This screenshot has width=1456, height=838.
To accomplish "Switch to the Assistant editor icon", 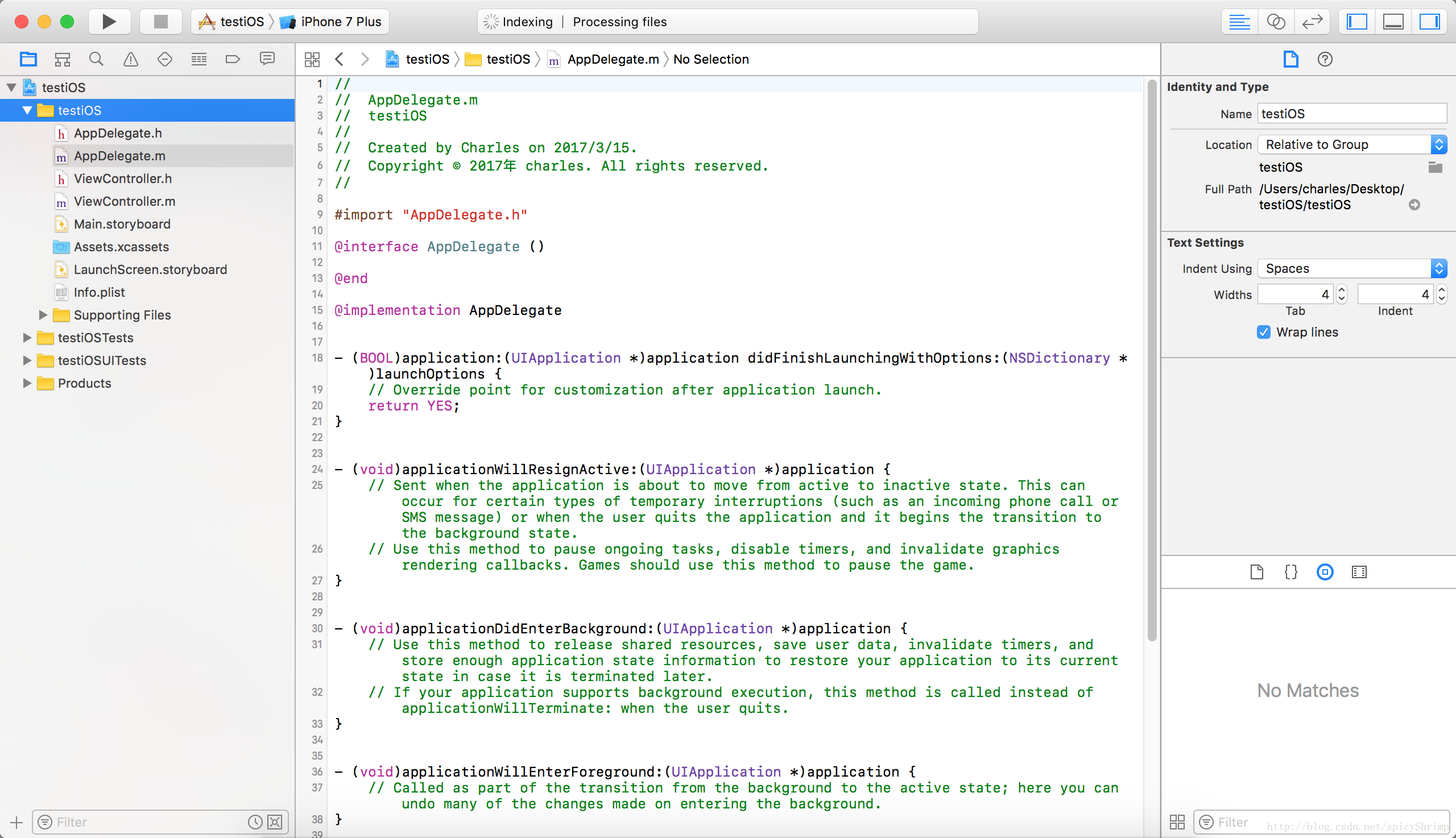I will (1276, 22).
